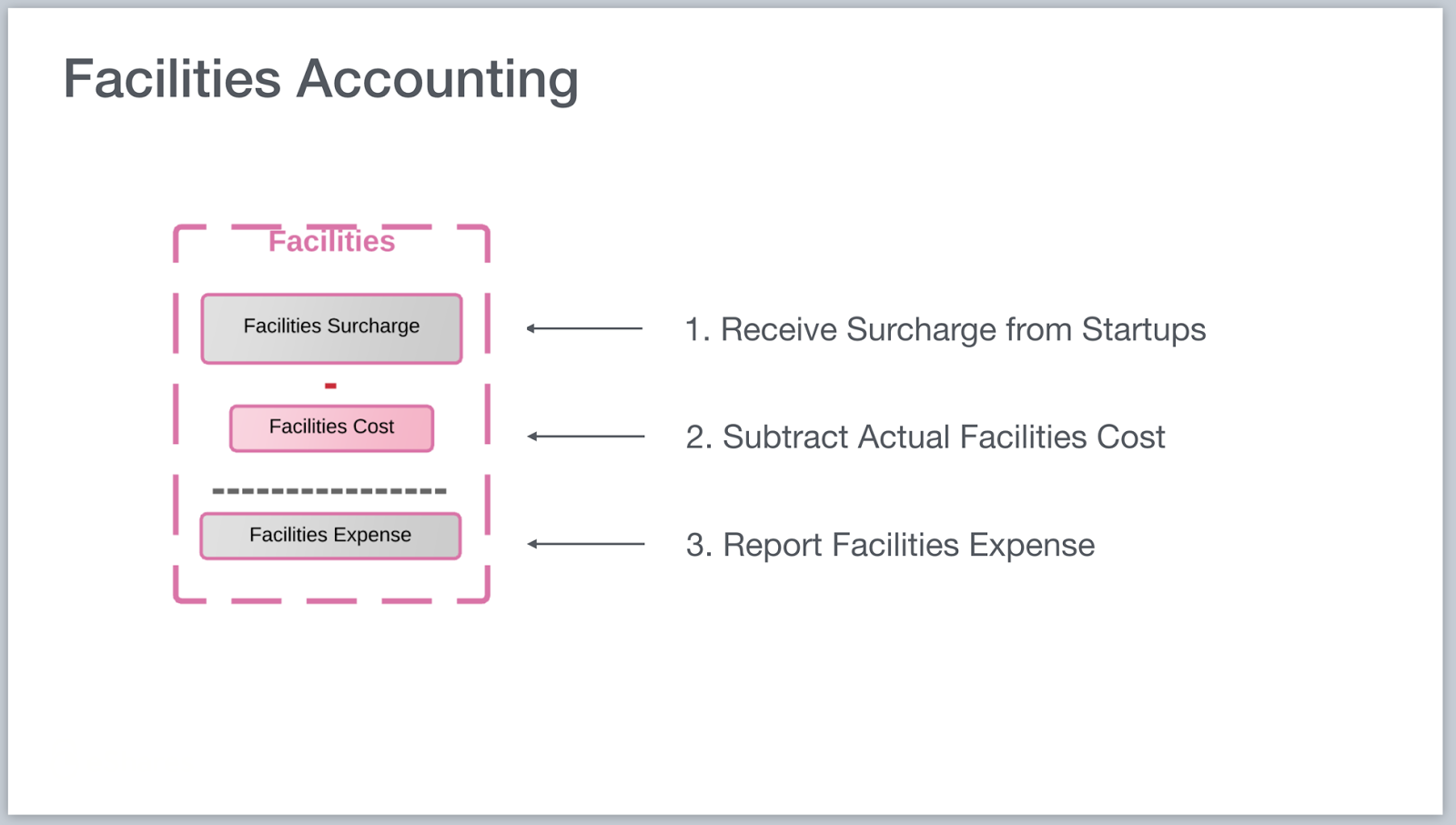
Task: Select the Facilities Expense box
Action: click(330, 536)
